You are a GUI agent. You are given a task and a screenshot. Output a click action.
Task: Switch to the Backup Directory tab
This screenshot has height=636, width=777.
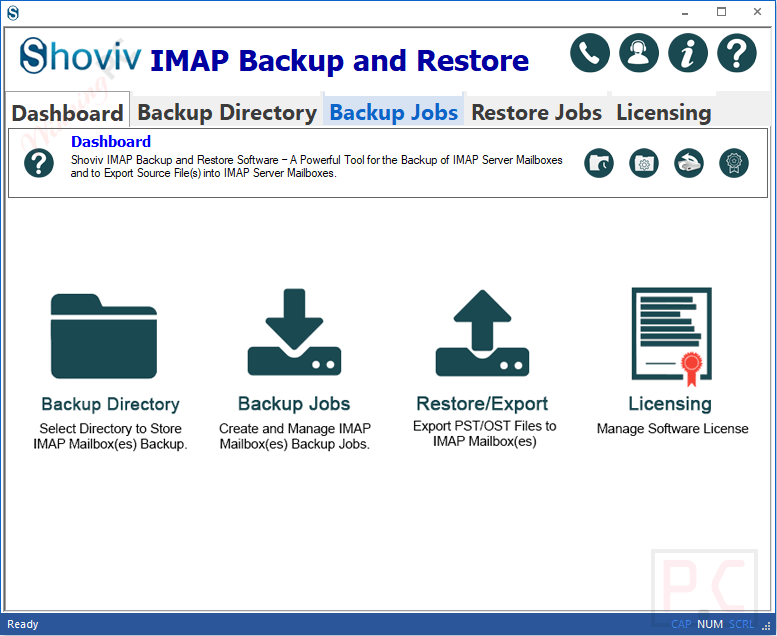point(227,113)
